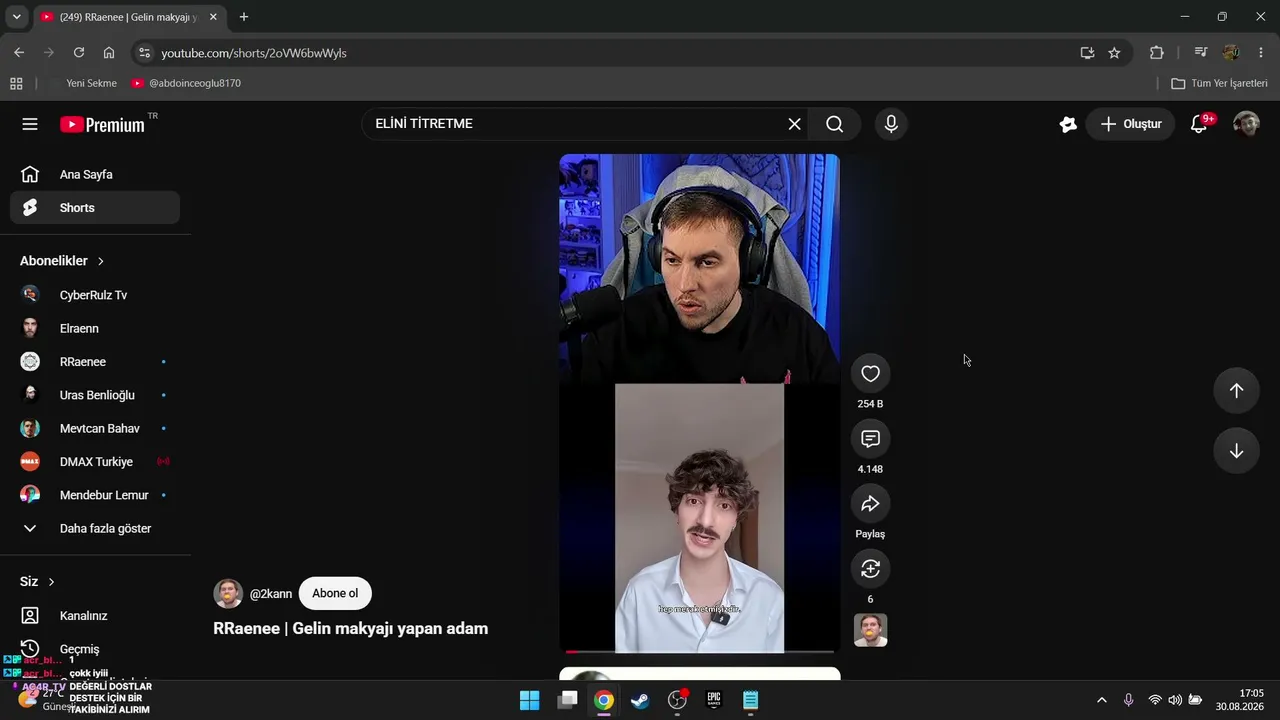Open the volume control in system tray
This screenshot has height=720, width=1280.
tap(1175, 700)
